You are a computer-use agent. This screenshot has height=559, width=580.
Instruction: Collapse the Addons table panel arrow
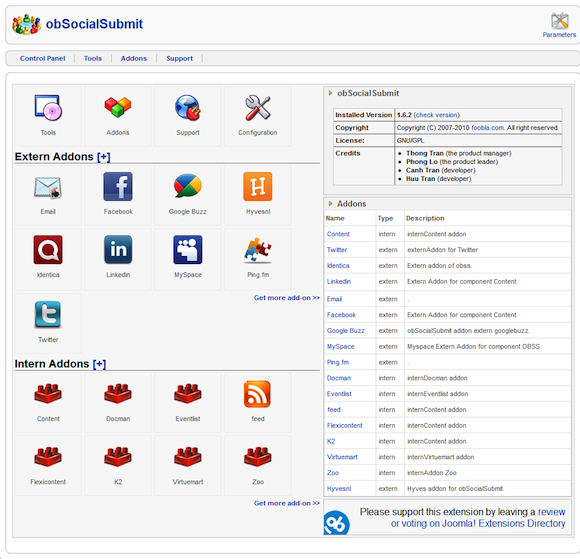[x=331, y=203]
